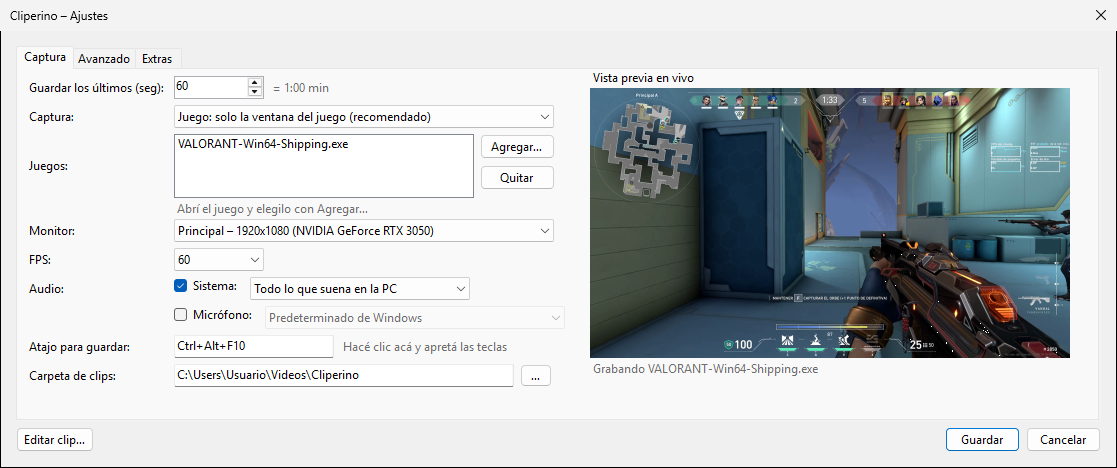This screenshot has height=468, width=1117.
Task: Enable the Micrófono checkbox
Action: 180,314
